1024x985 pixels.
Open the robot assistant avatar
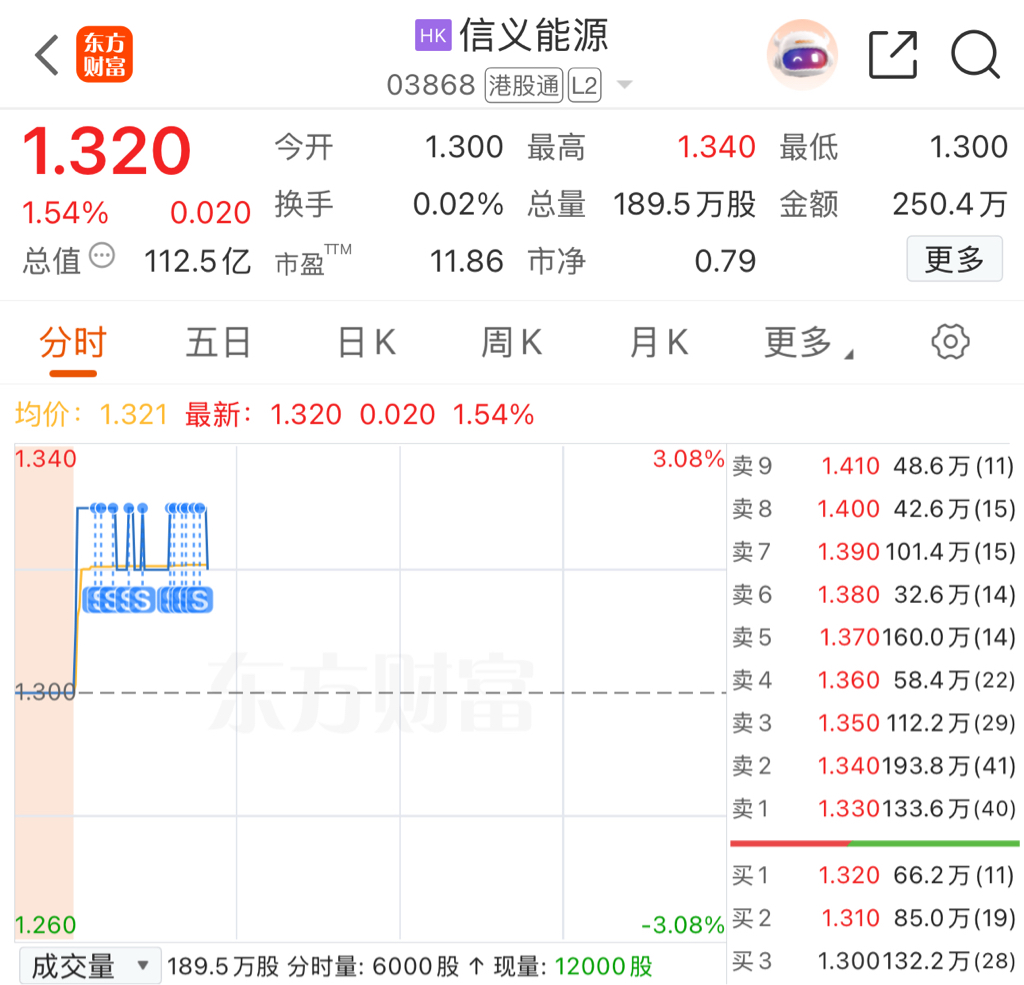[x=802, y=55]
